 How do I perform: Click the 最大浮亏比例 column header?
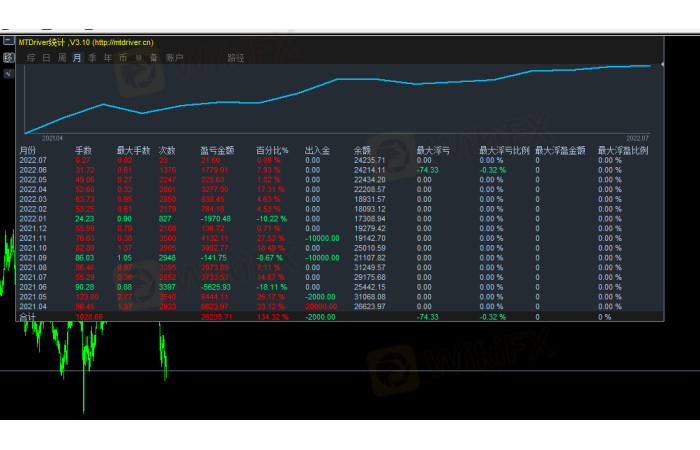click(x=504, y=150)
